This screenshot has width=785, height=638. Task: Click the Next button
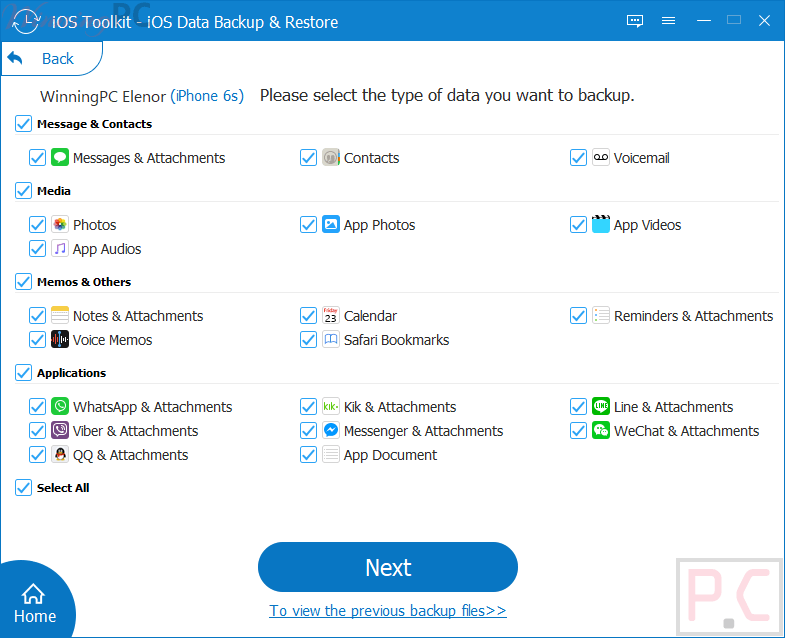(x=387, y=567)
